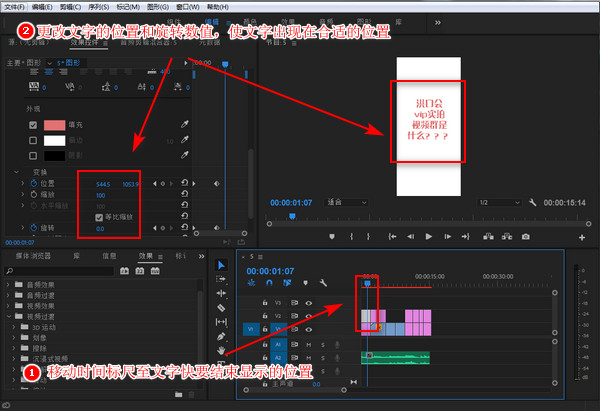Open the 序列(S) menu
The width and height of the screenshot is (600, 411).
tap(99, 7)
